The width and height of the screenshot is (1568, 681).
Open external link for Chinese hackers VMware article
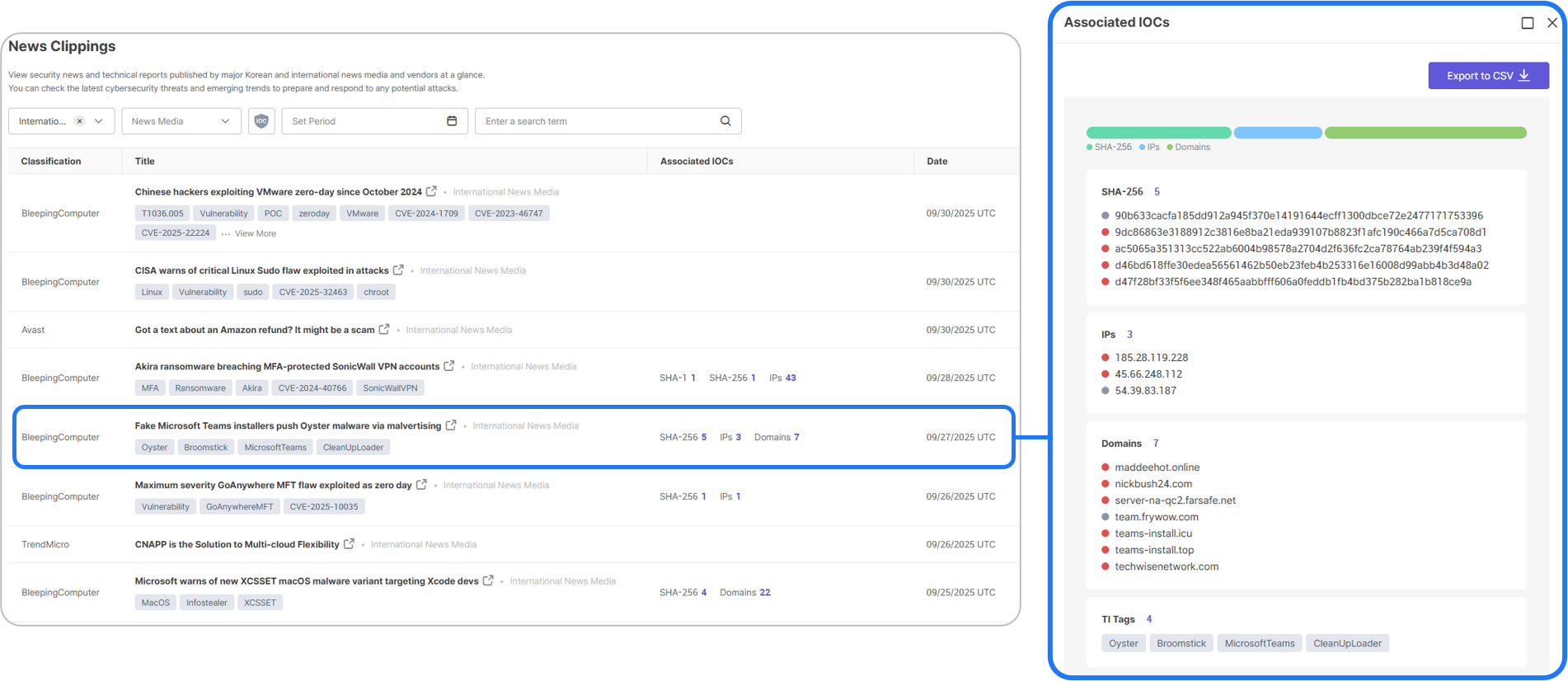click(431, 191)
